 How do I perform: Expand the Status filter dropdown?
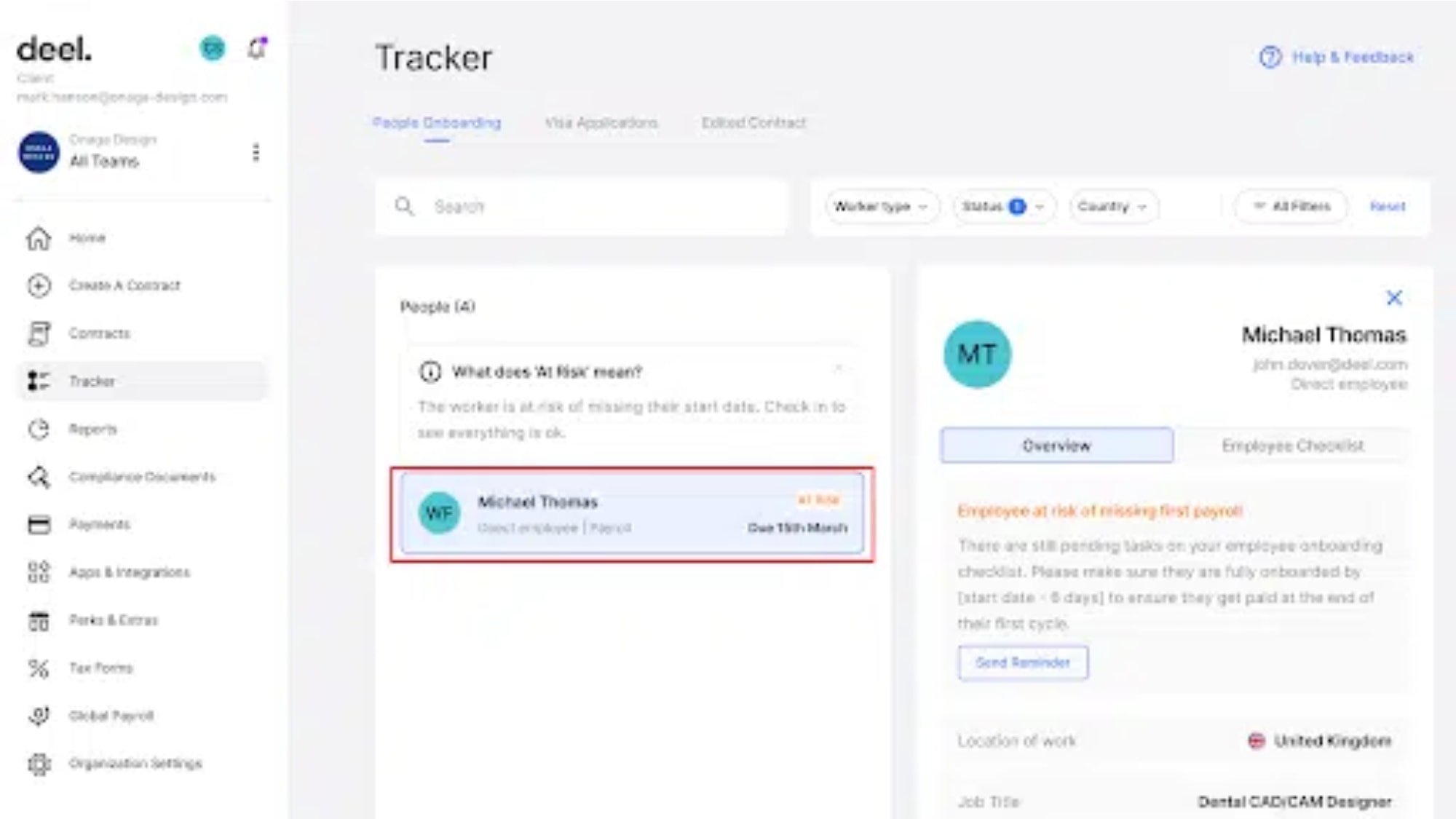[x=1001, y=206]
